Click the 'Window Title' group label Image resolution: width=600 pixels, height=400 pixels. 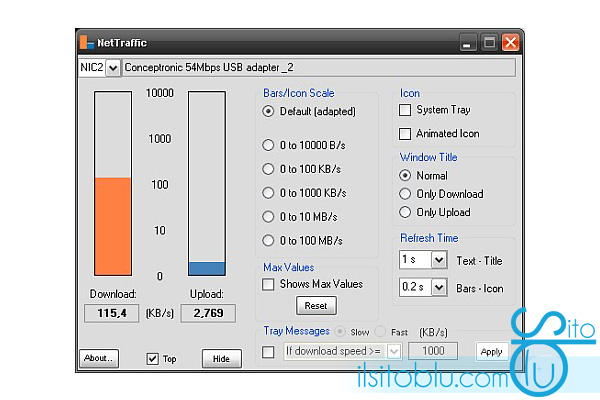click(x=428, y=157)
